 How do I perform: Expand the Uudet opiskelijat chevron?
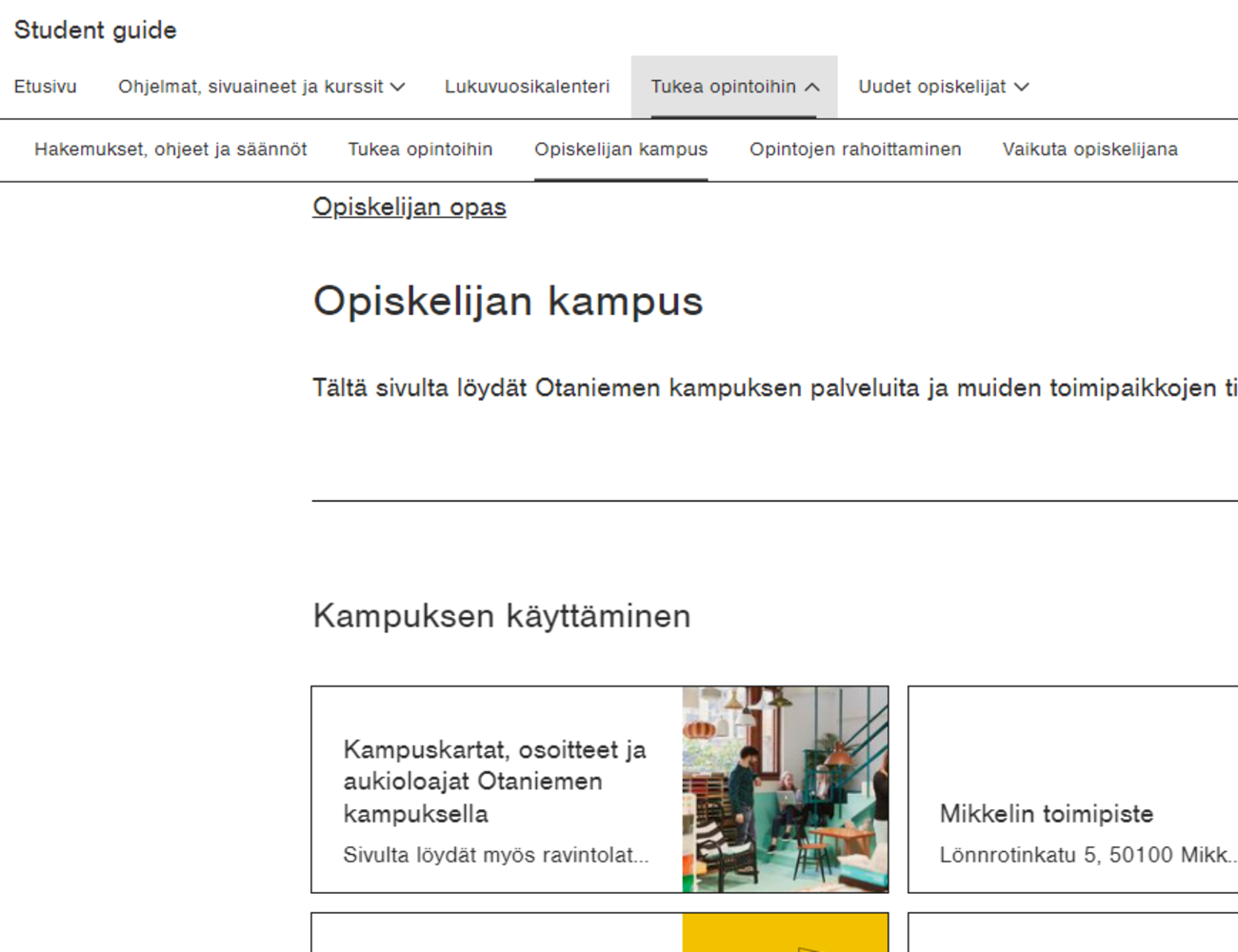[x=1022, y=87]
